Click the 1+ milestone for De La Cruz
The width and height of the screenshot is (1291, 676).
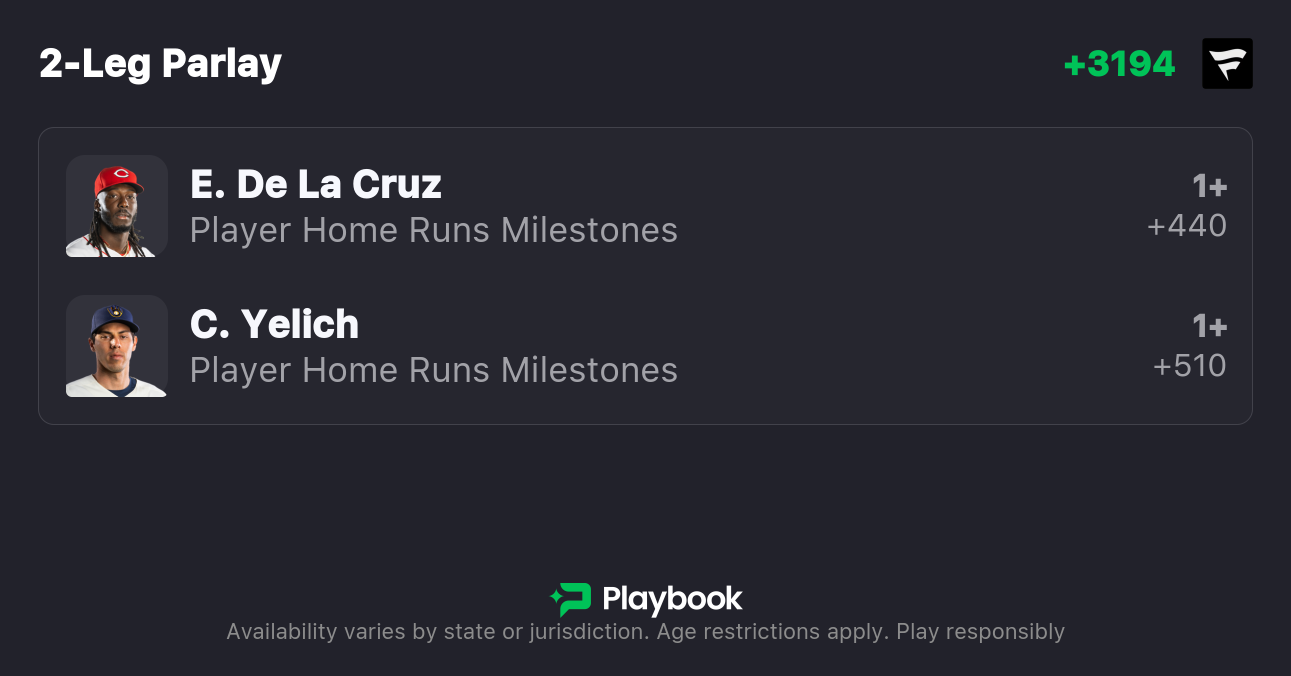click(1209, 186)
